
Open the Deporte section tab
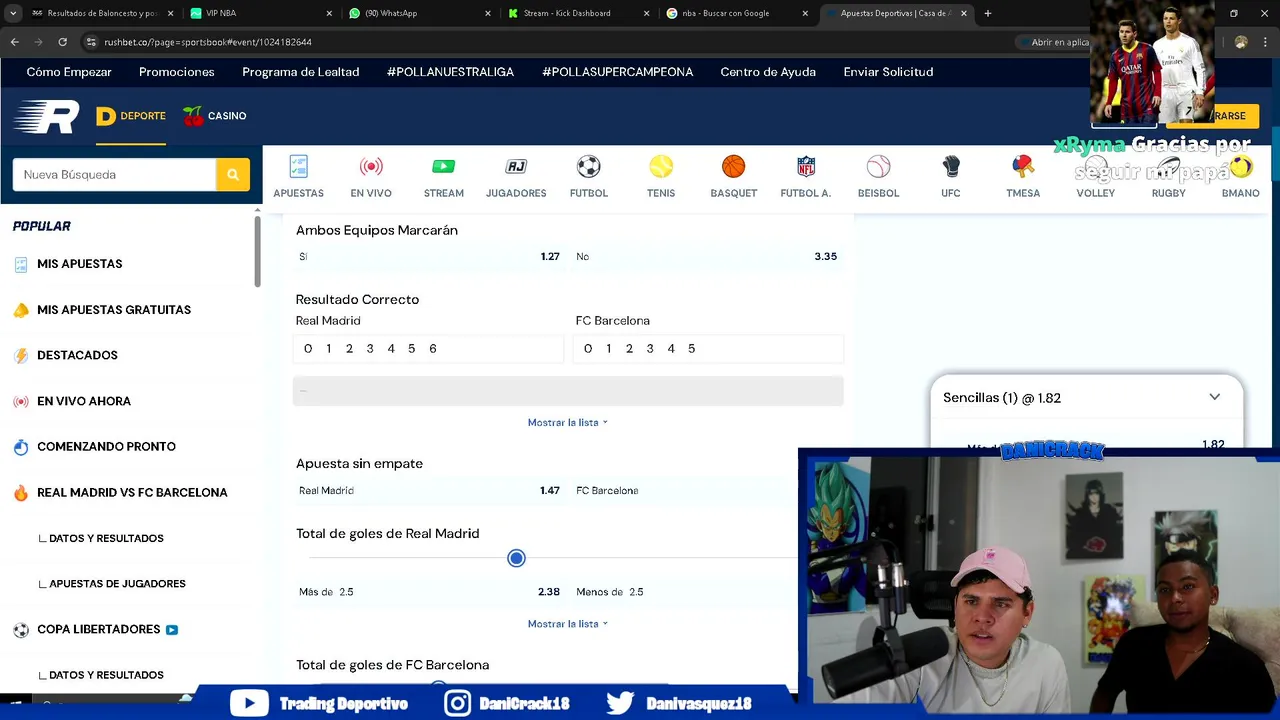131,116
